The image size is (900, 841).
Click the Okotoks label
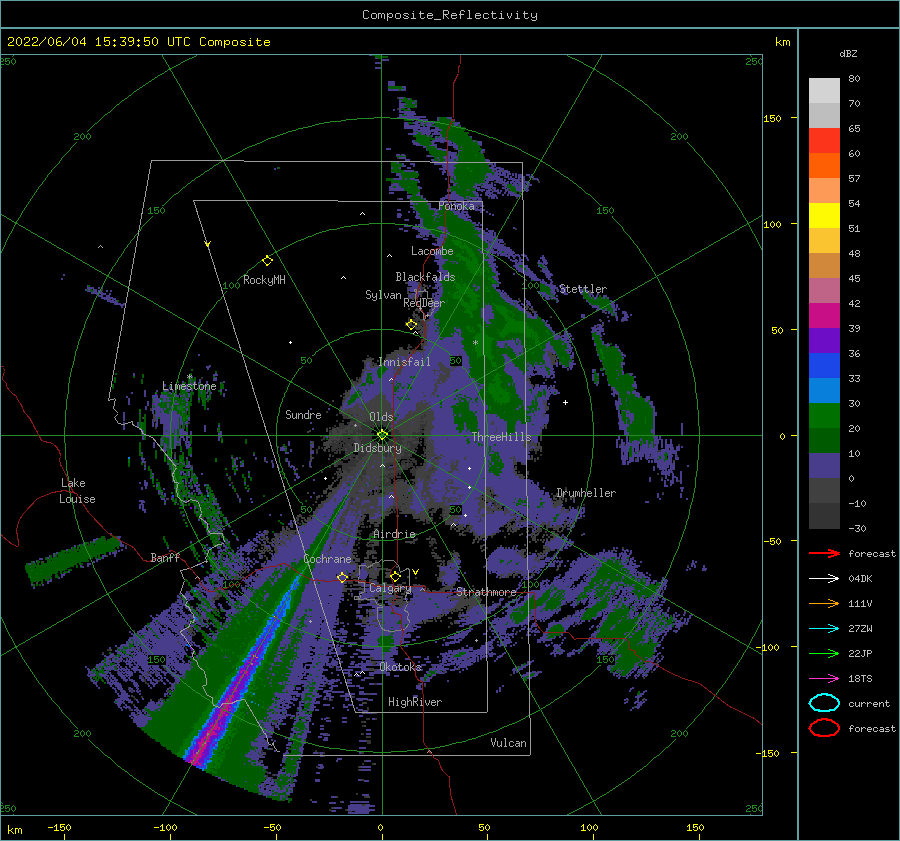tap(401, 667)
